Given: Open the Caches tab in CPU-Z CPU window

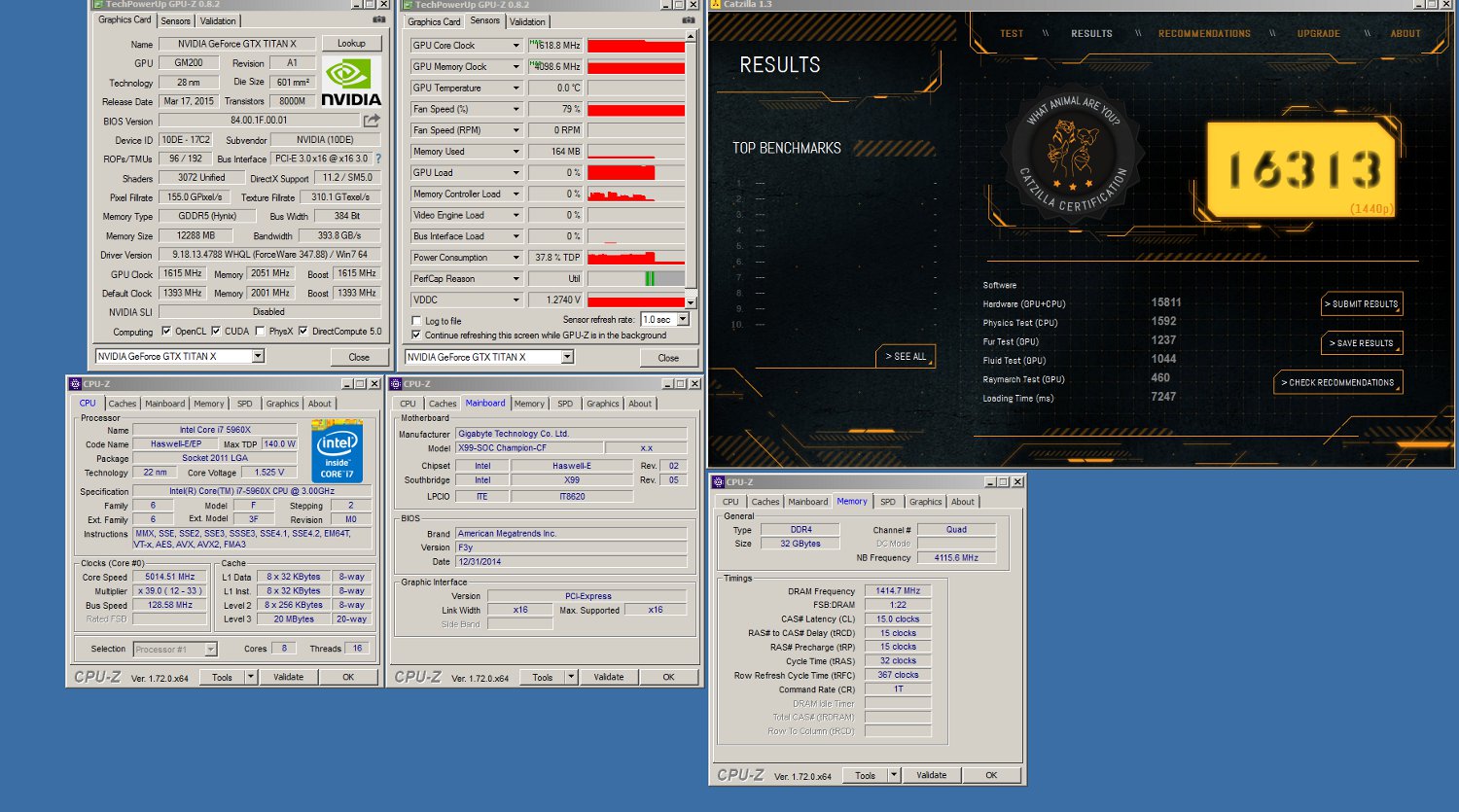Looking at the screenshot, I should tap(123, 404).
